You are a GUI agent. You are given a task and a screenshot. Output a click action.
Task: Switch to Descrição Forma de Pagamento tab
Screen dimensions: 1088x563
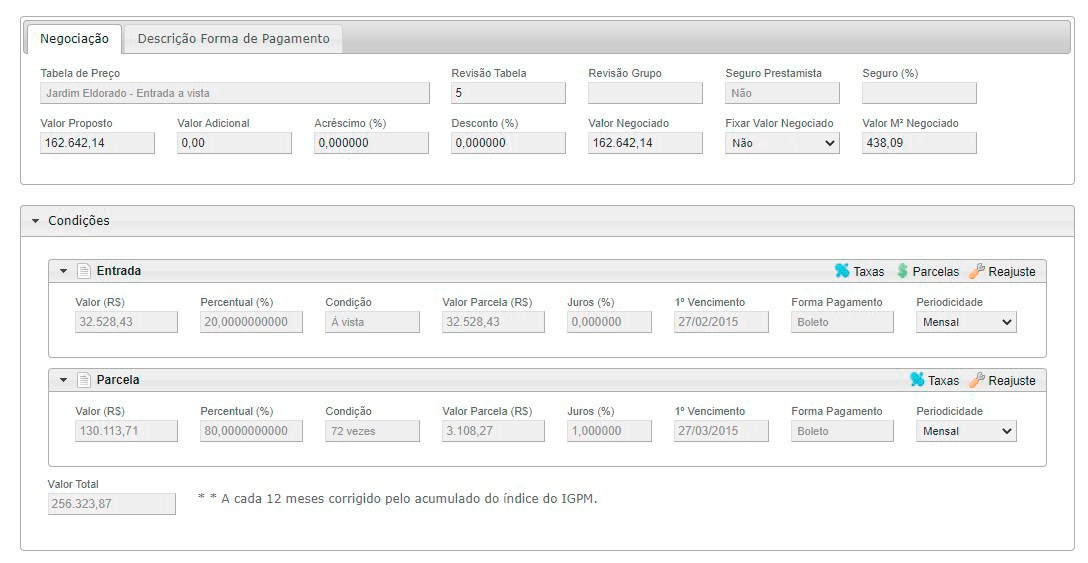[233, 39]
